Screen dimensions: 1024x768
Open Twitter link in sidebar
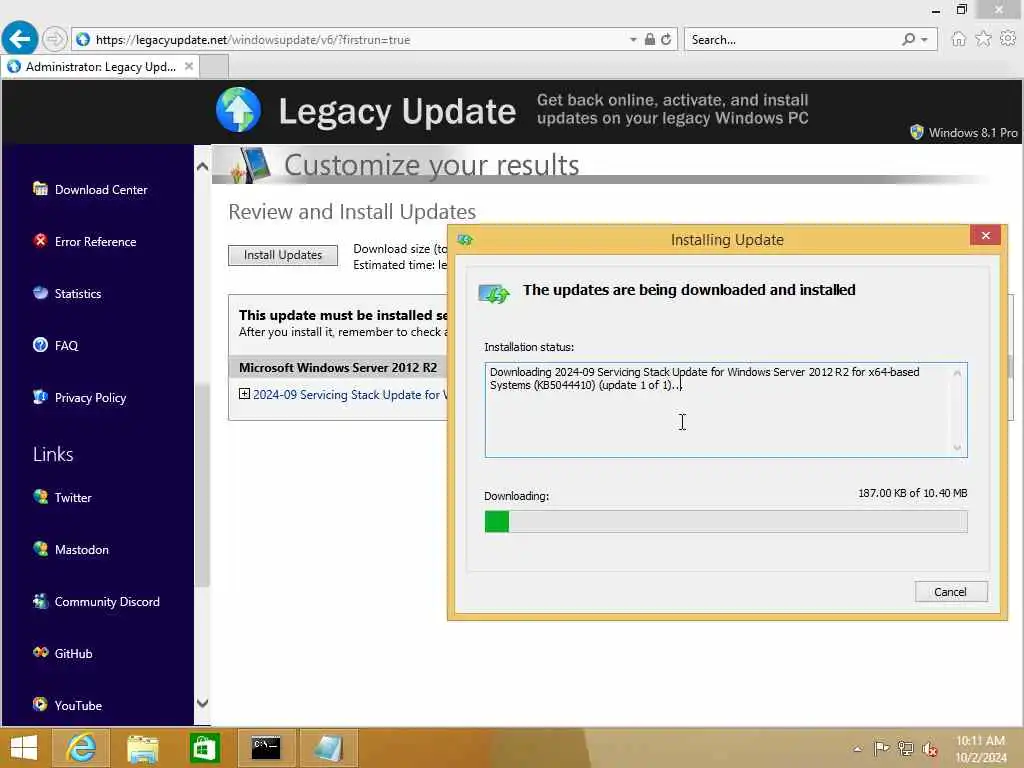click(72, 498)
